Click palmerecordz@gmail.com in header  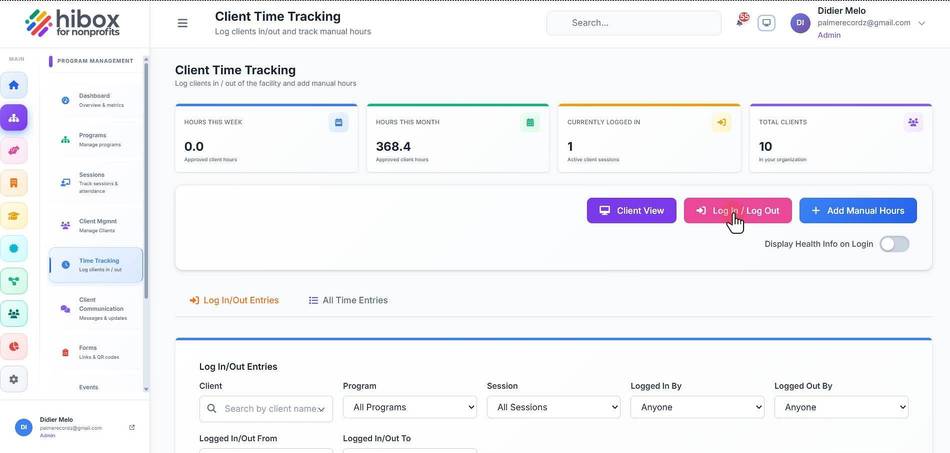[x=864, y=23]
